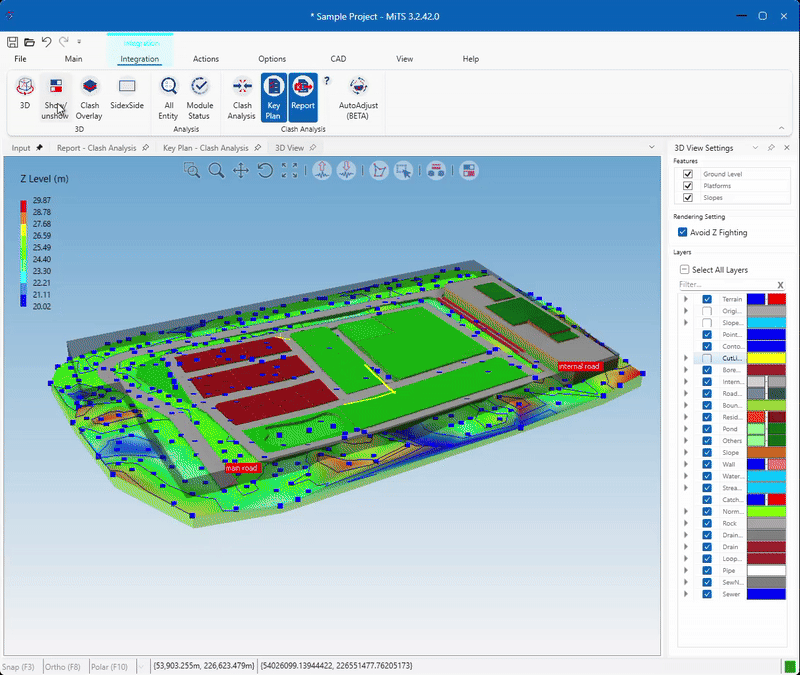Click the lower level down-arrow icon
This screenshot has height=675, width=800.
[x=346, y=170]
